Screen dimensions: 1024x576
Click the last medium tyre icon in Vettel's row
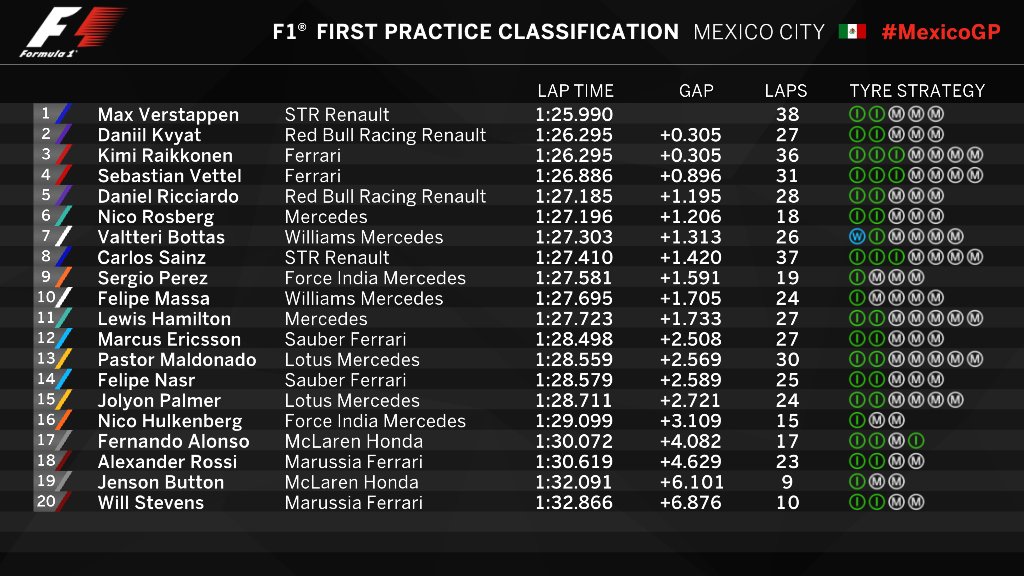click(976, 176)
